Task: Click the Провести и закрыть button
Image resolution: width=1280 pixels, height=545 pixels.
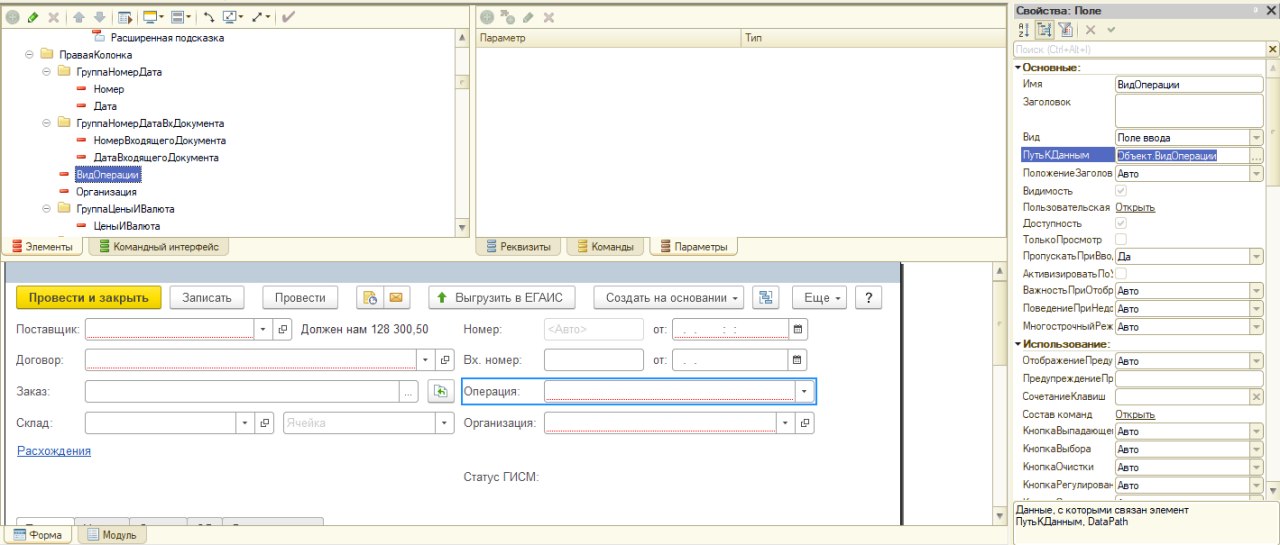Action: point(88,297)
